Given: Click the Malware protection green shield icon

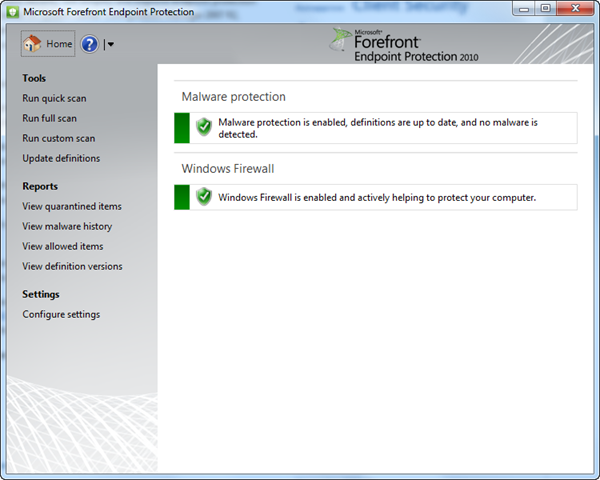Looking at the screenshot, I should pos(204,127).
